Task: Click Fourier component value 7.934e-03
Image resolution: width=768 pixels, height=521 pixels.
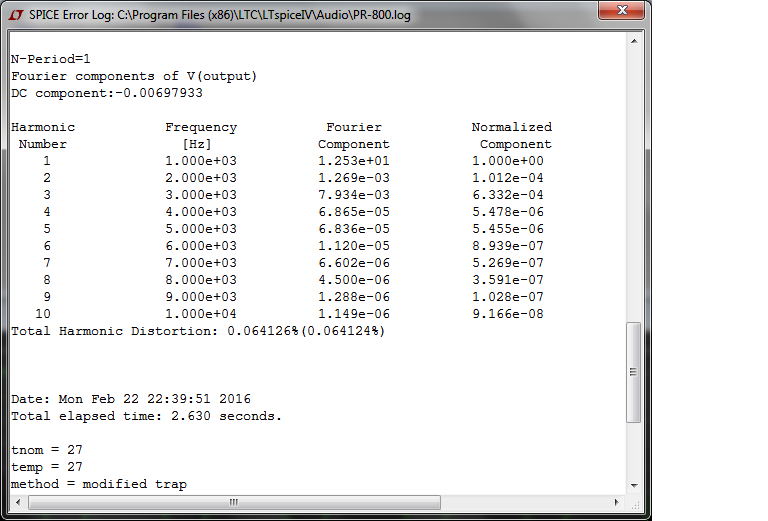Action: click(354, 195)
